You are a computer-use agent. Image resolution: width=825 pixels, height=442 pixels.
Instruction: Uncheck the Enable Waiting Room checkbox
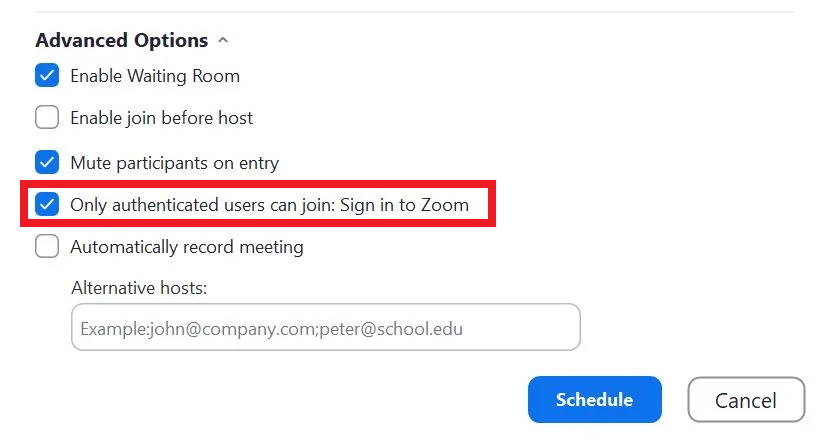pos(47,76)
